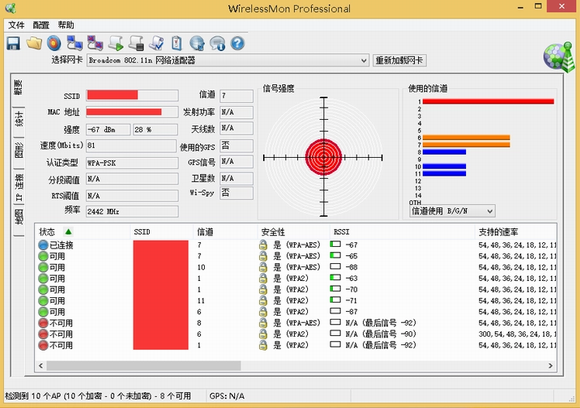This screenshot has height=408, width=580.
Task: Click the lock icon in the -88 RSSI row
Action: pyautogui.click(x=263, y=267)
